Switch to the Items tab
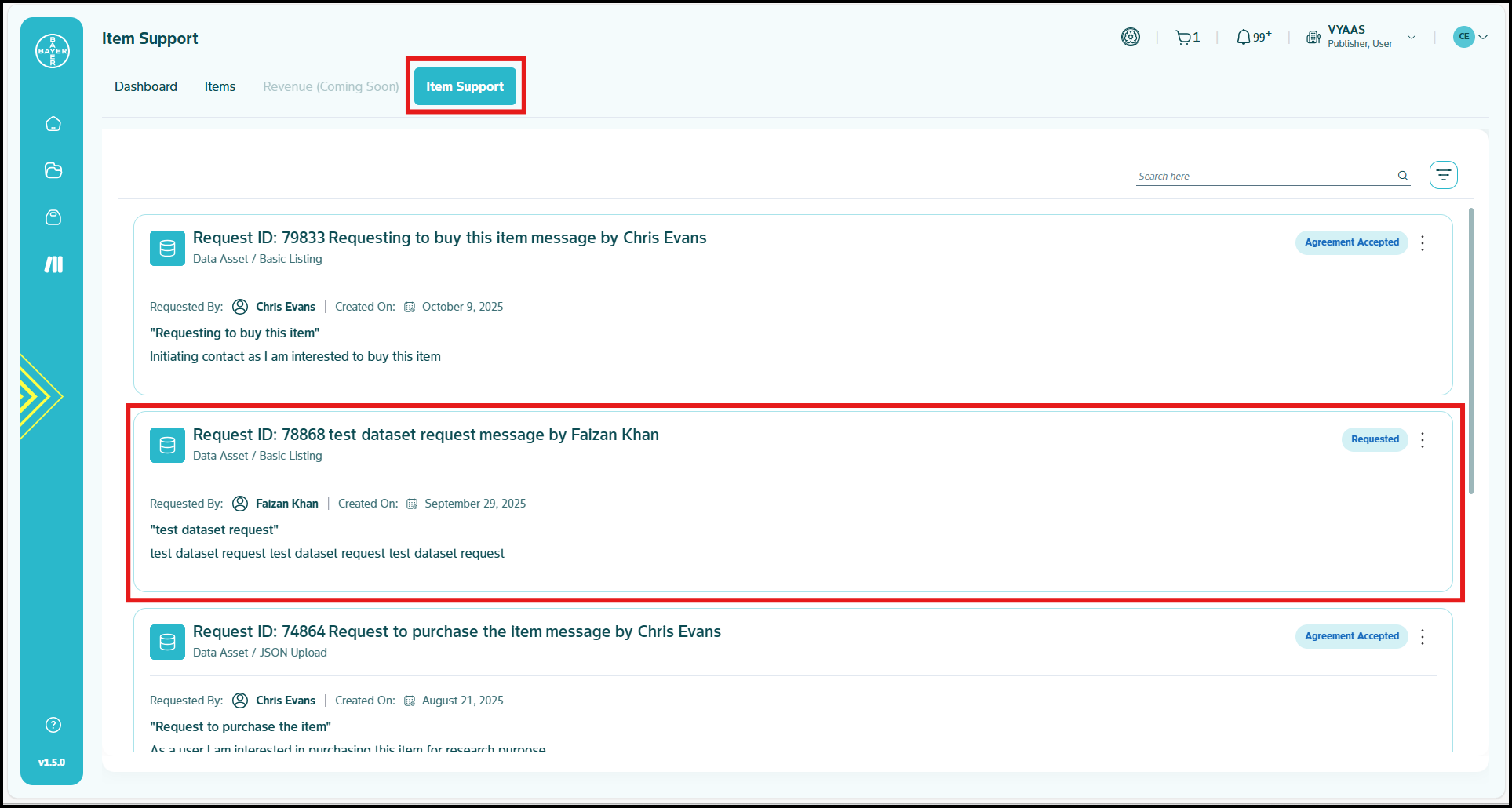Screen dimensions: 1512x808 click(x=220, y=86)
